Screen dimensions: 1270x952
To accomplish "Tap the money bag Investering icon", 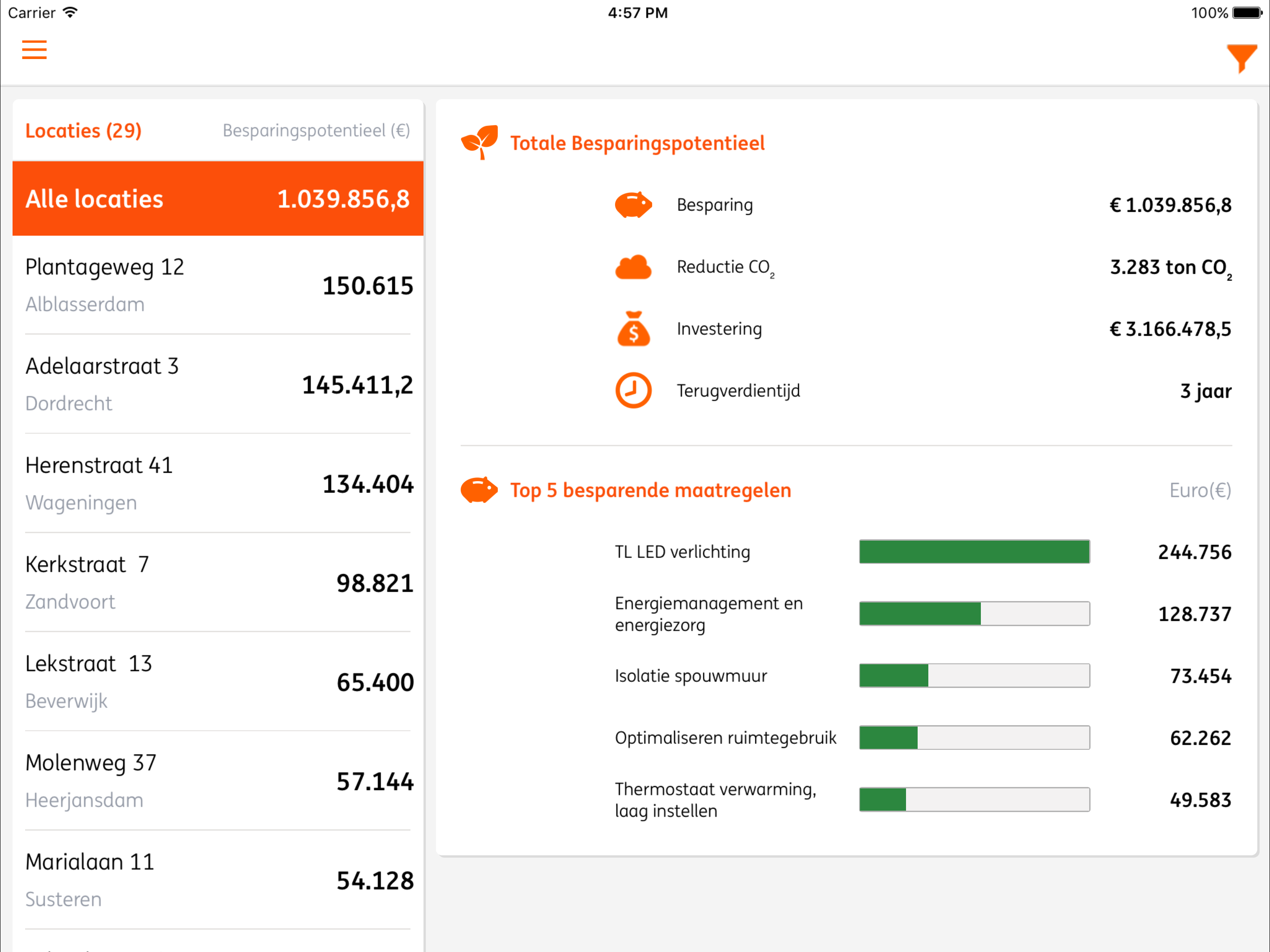I will [x=633, y=329].
